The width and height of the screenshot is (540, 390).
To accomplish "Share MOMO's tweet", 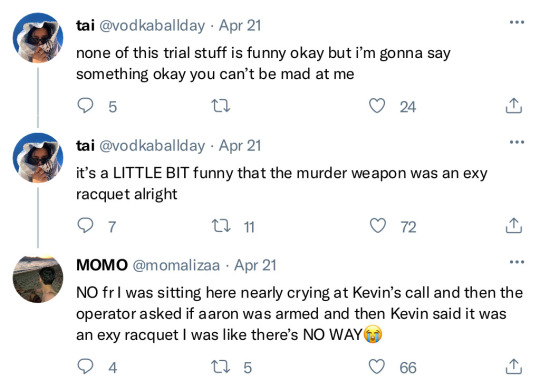I will [513, 367].
